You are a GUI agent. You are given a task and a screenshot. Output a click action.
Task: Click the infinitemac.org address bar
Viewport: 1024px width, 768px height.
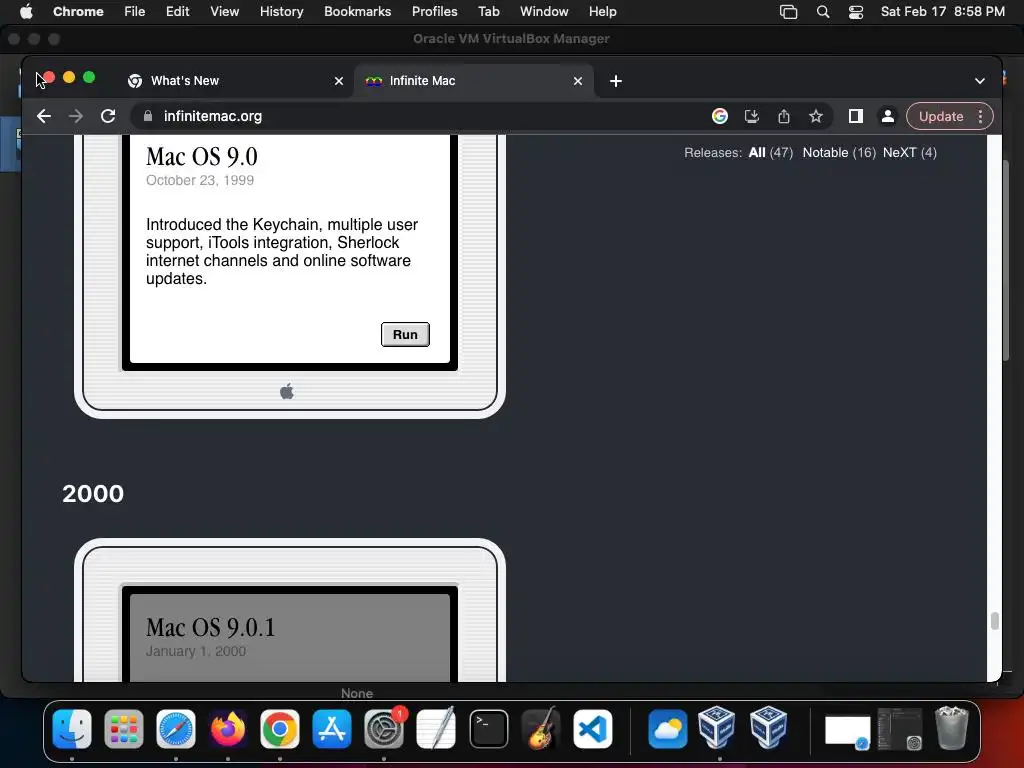click(x=418, y=116)
